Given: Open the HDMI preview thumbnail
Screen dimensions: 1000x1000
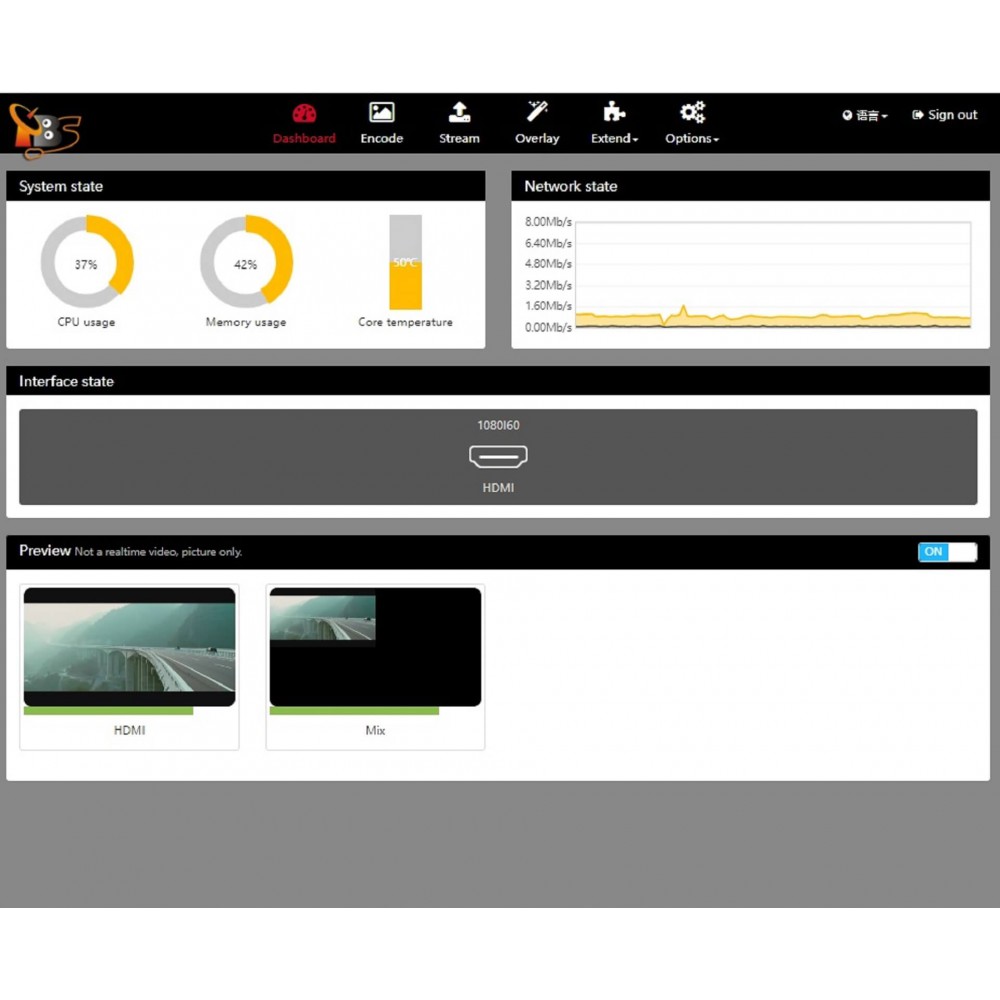Looking at the screenshot, I should click(x=129, y=647).
